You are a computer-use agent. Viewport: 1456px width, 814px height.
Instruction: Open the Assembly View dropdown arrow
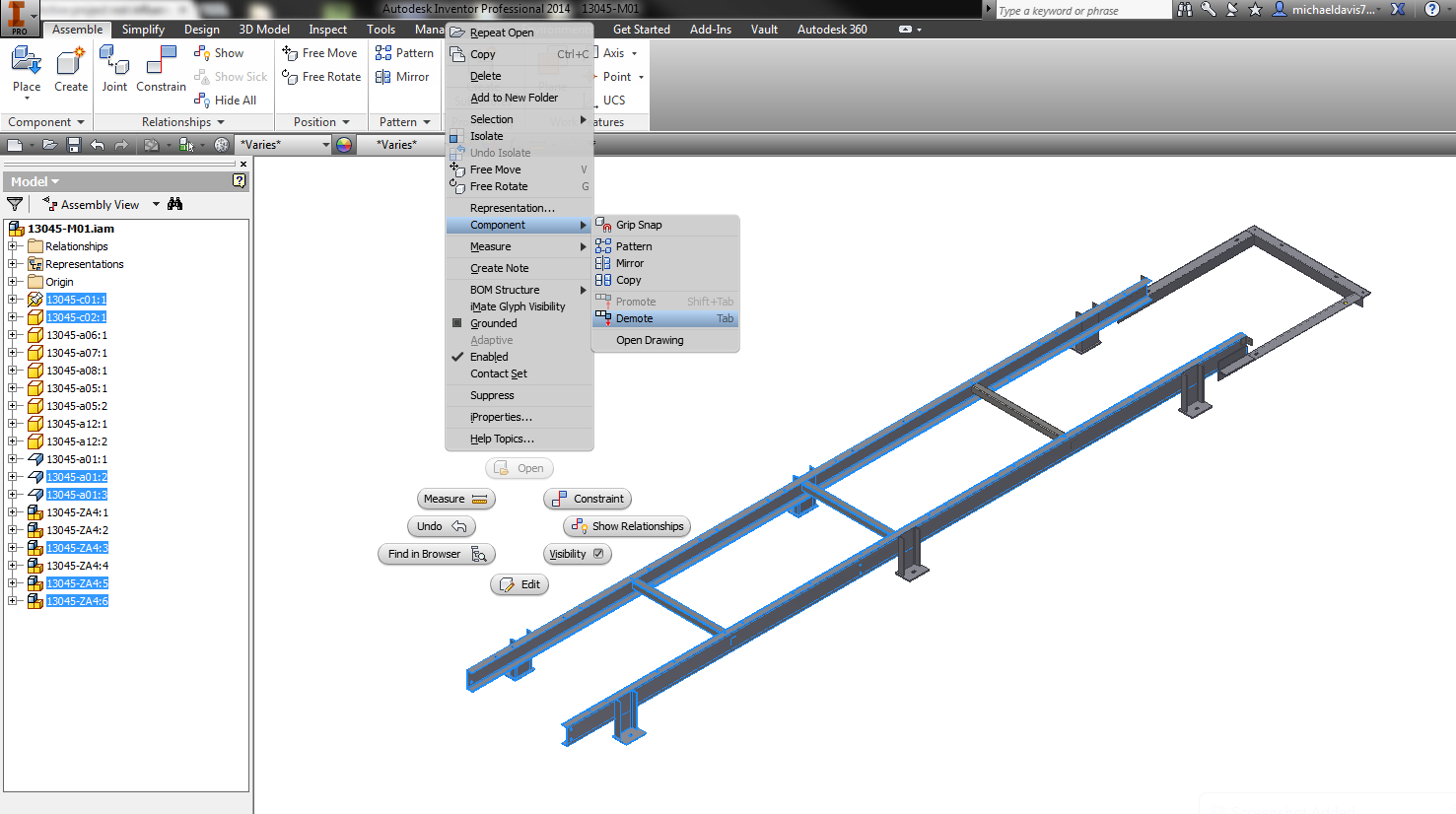point(156,205)
